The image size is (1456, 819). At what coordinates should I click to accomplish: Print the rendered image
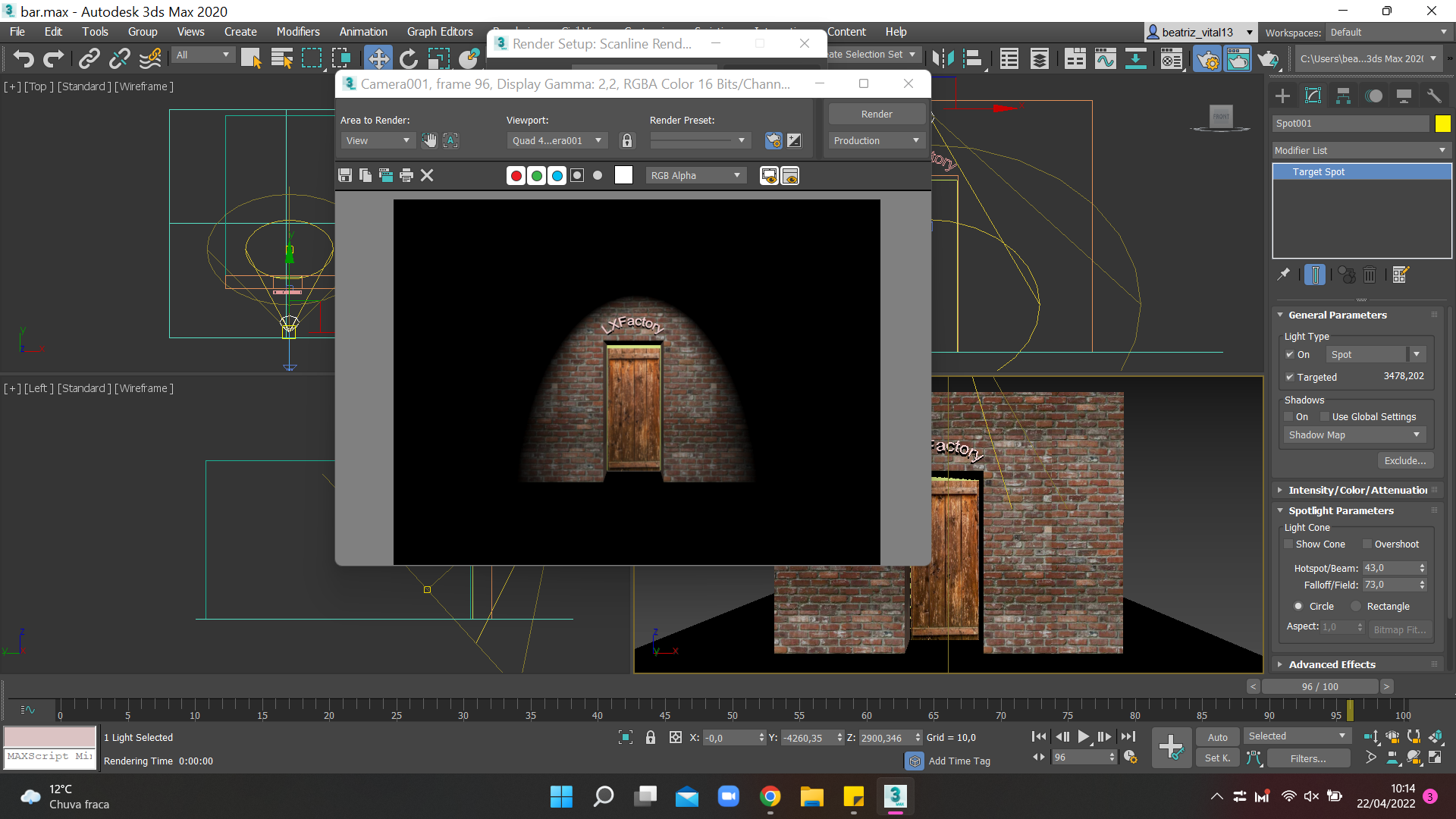pyautogui.click(x=406, y=175)
